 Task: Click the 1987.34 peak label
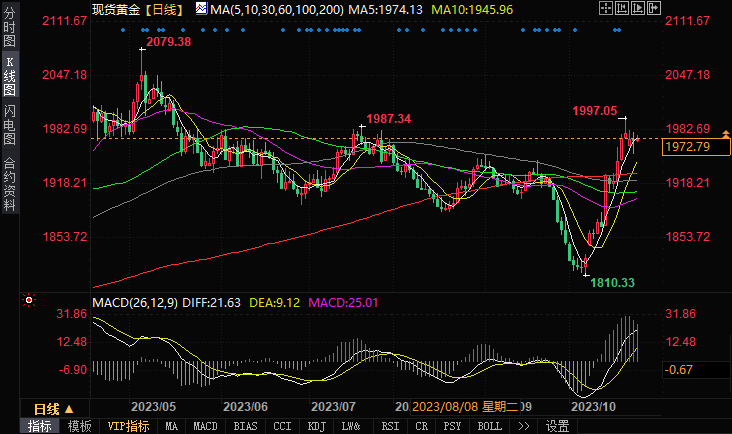[388, 119]
